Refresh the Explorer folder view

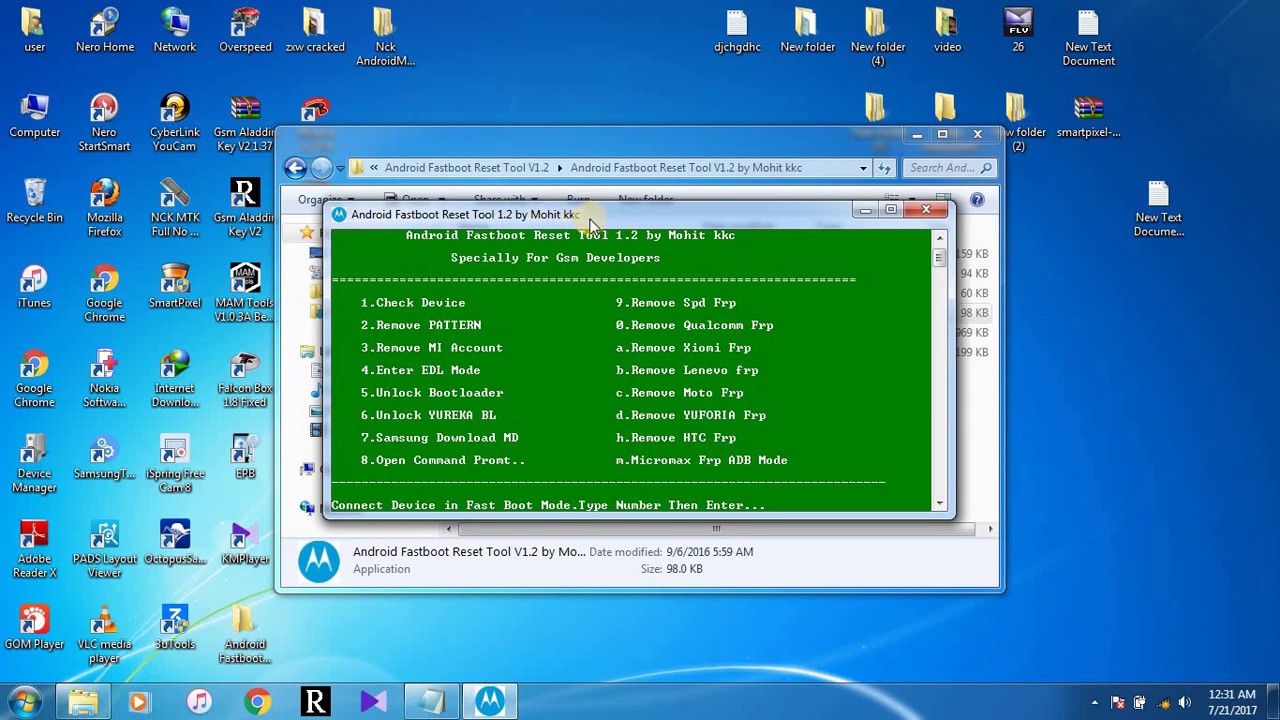tap(884, 168)
